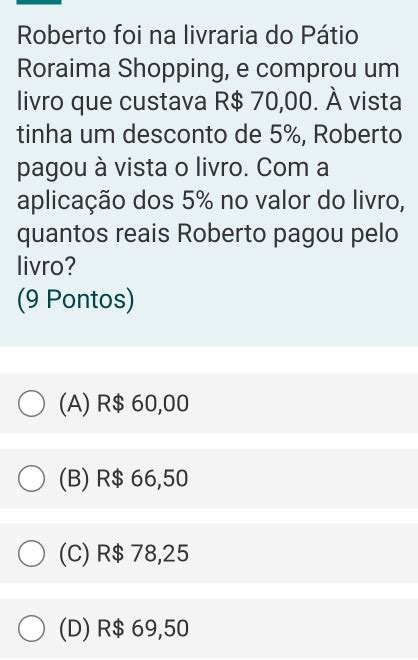The image size is (418, 660).
Task: Choose answer label (A) R$ 60,00
Action: [x=124, y=404]
